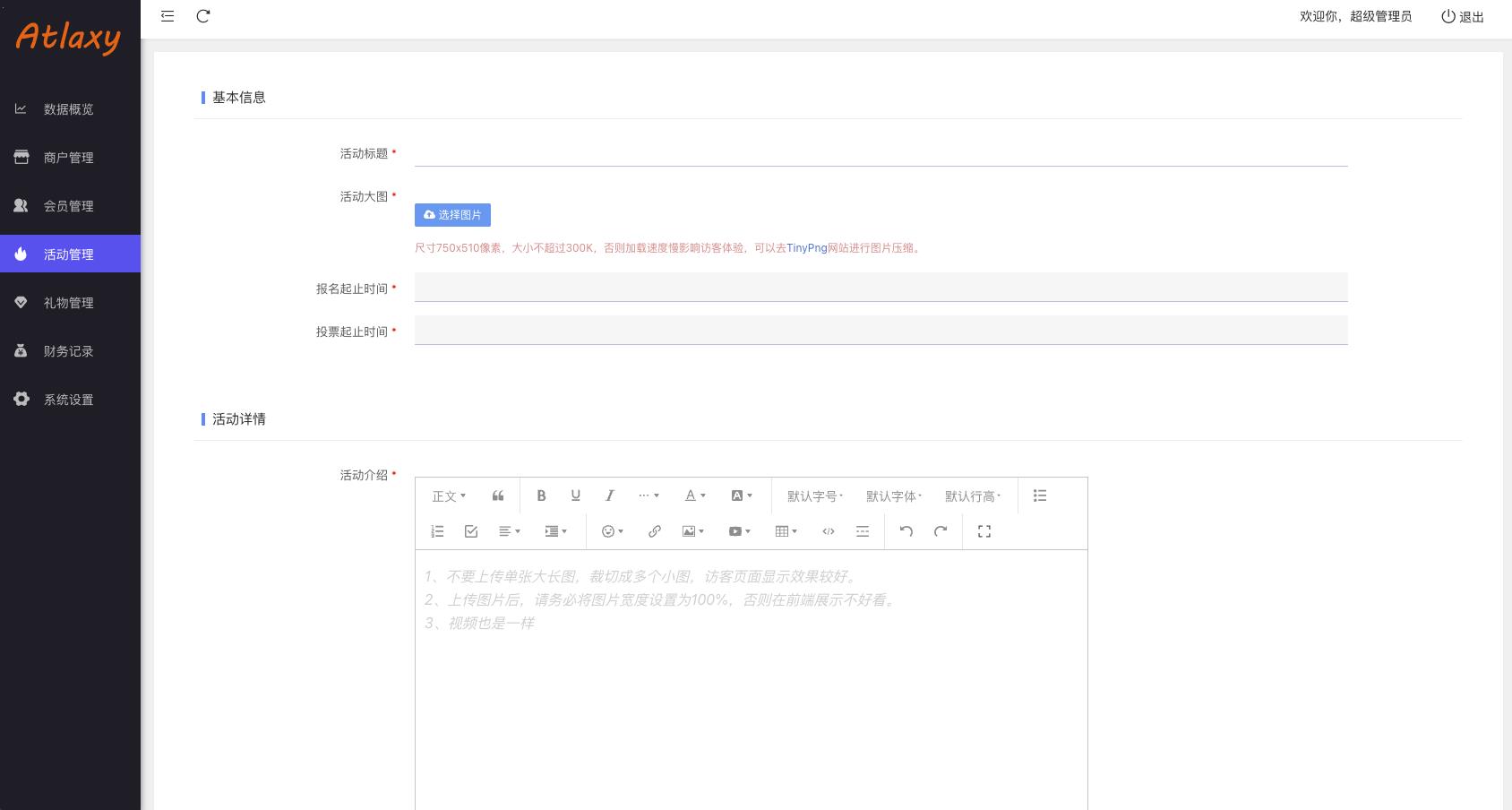Click the code block icon
1512x810 pixels.
click(829, 531)
